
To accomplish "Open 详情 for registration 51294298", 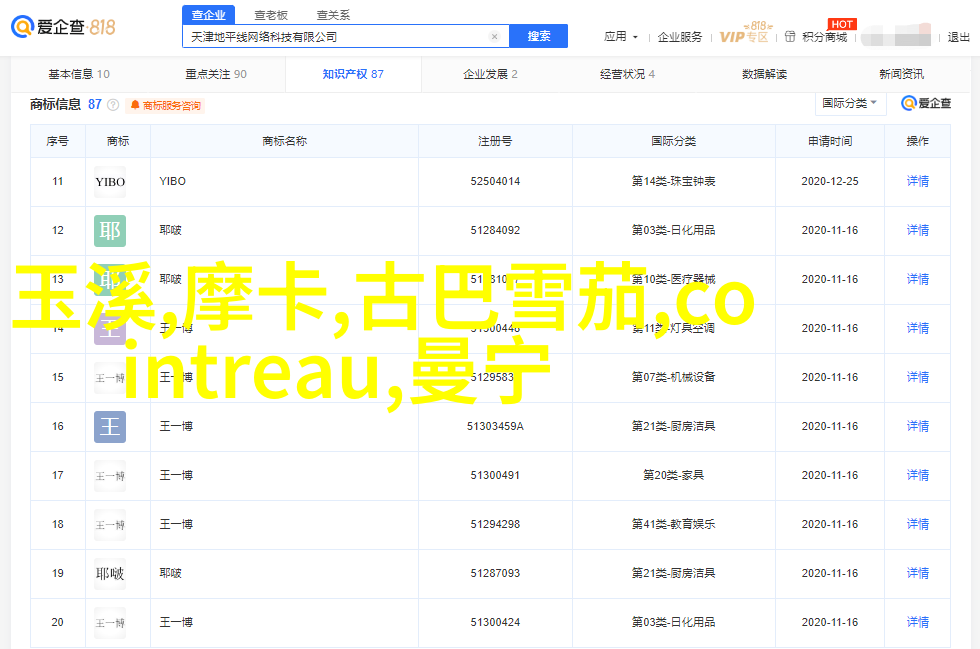I will (918, 524).
